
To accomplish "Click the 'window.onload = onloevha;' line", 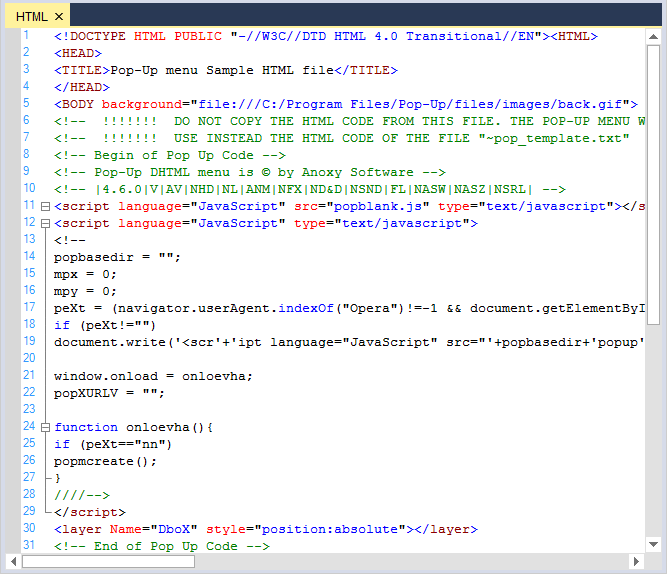I will tap(153, 377).
